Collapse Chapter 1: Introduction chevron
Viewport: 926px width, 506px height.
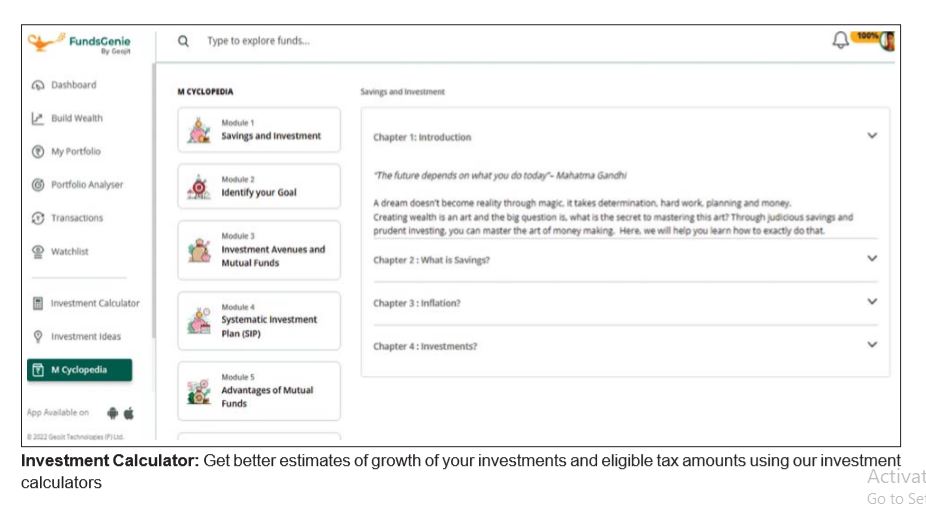coord(872,136)
